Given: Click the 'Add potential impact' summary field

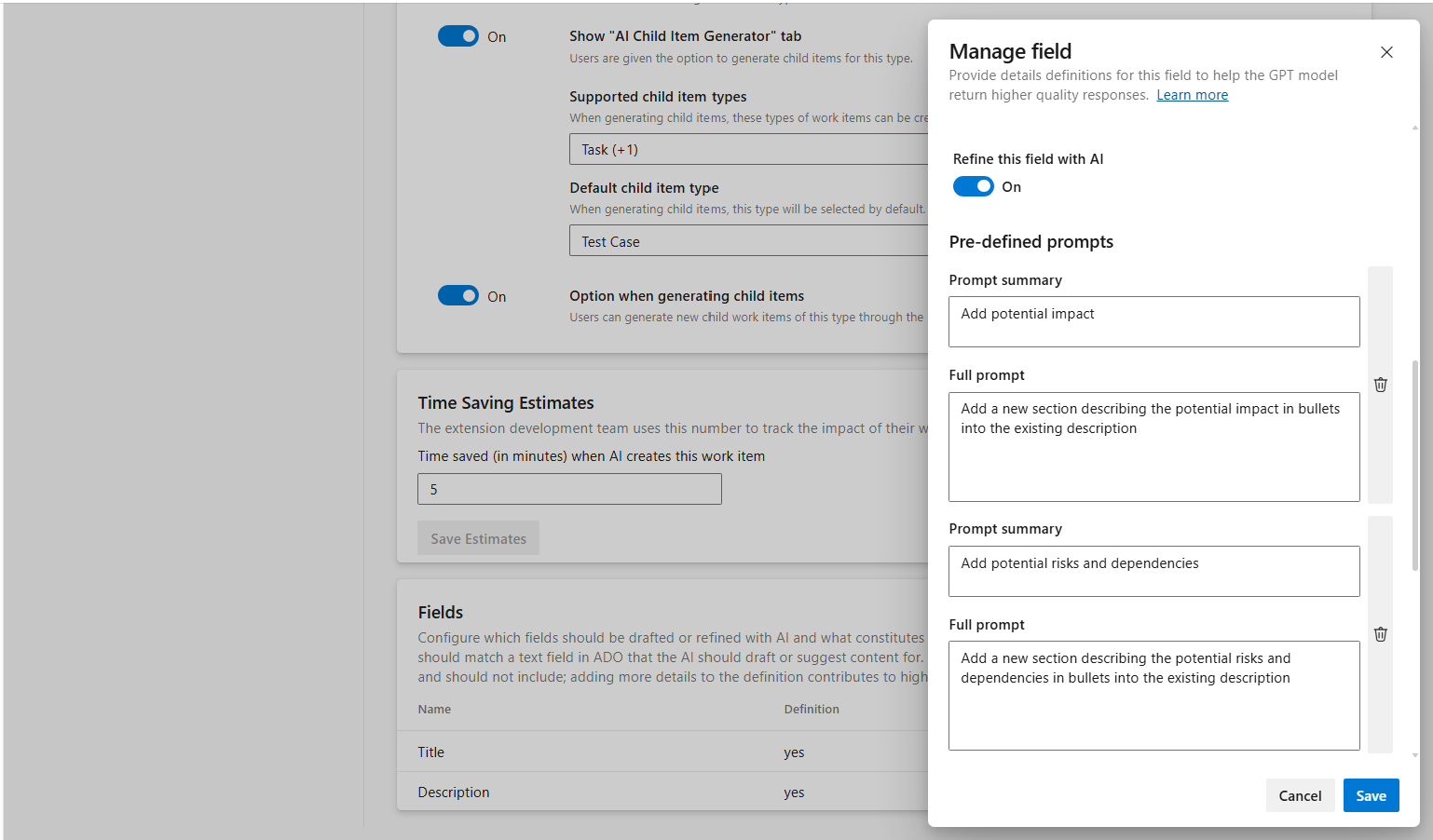Looking at the screenshot, I should click(1153, 321).
